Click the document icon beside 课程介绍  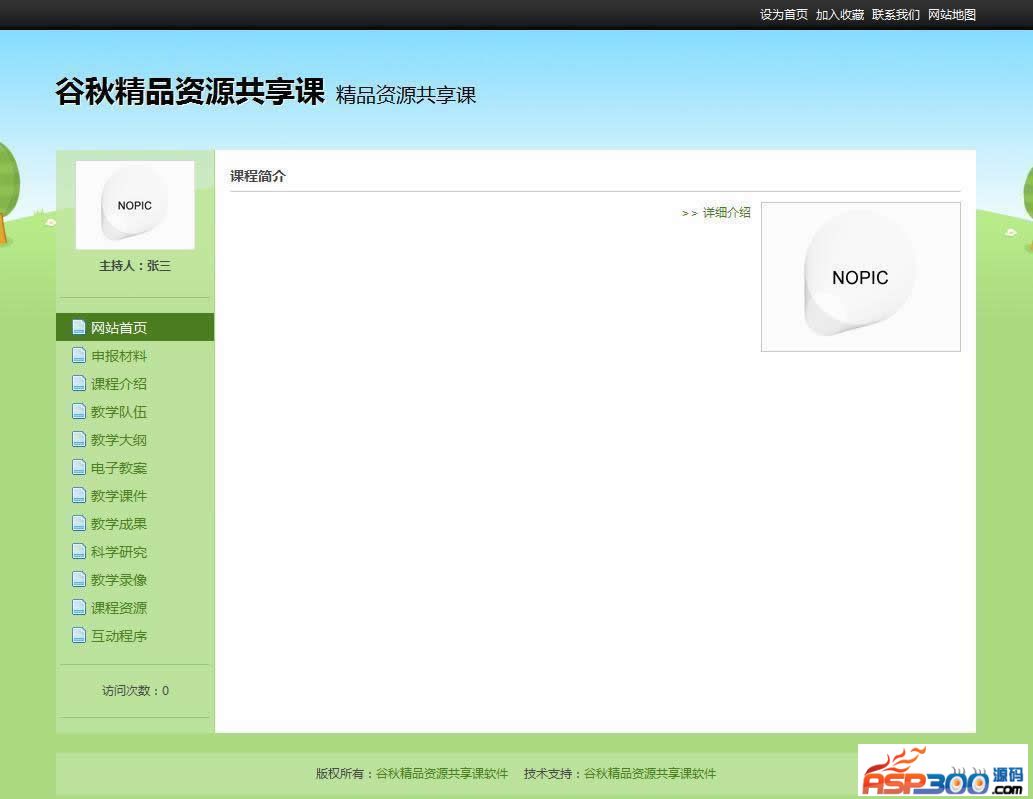pyautogui.click(x=79, y=383)
